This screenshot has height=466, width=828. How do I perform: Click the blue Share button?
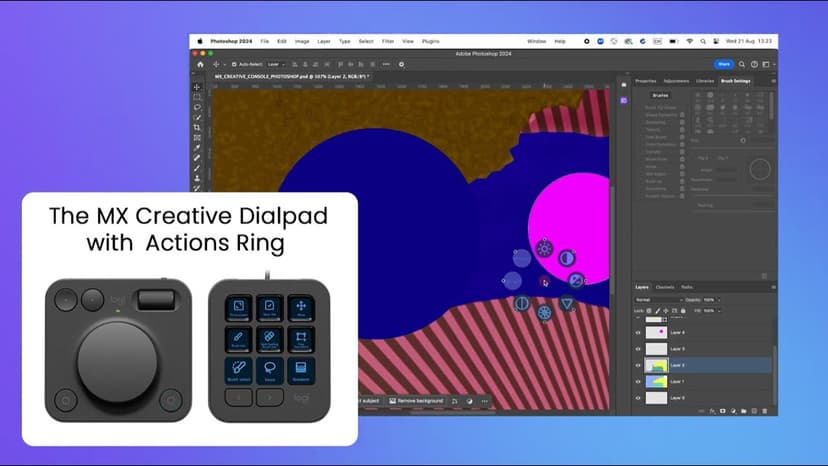click(x=724, y=64)
